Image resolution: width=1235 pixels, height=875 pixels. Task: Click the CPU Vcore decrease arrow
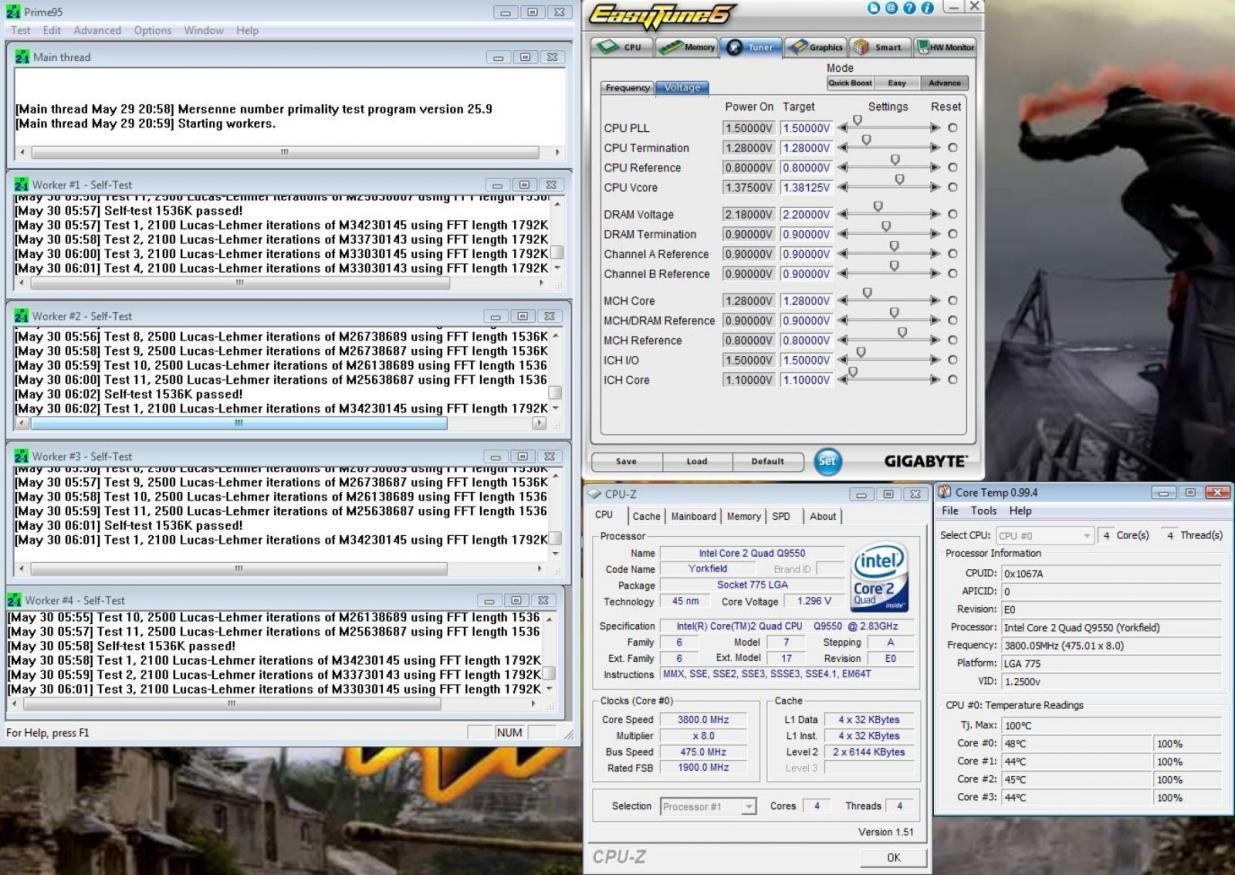[842, 187]
